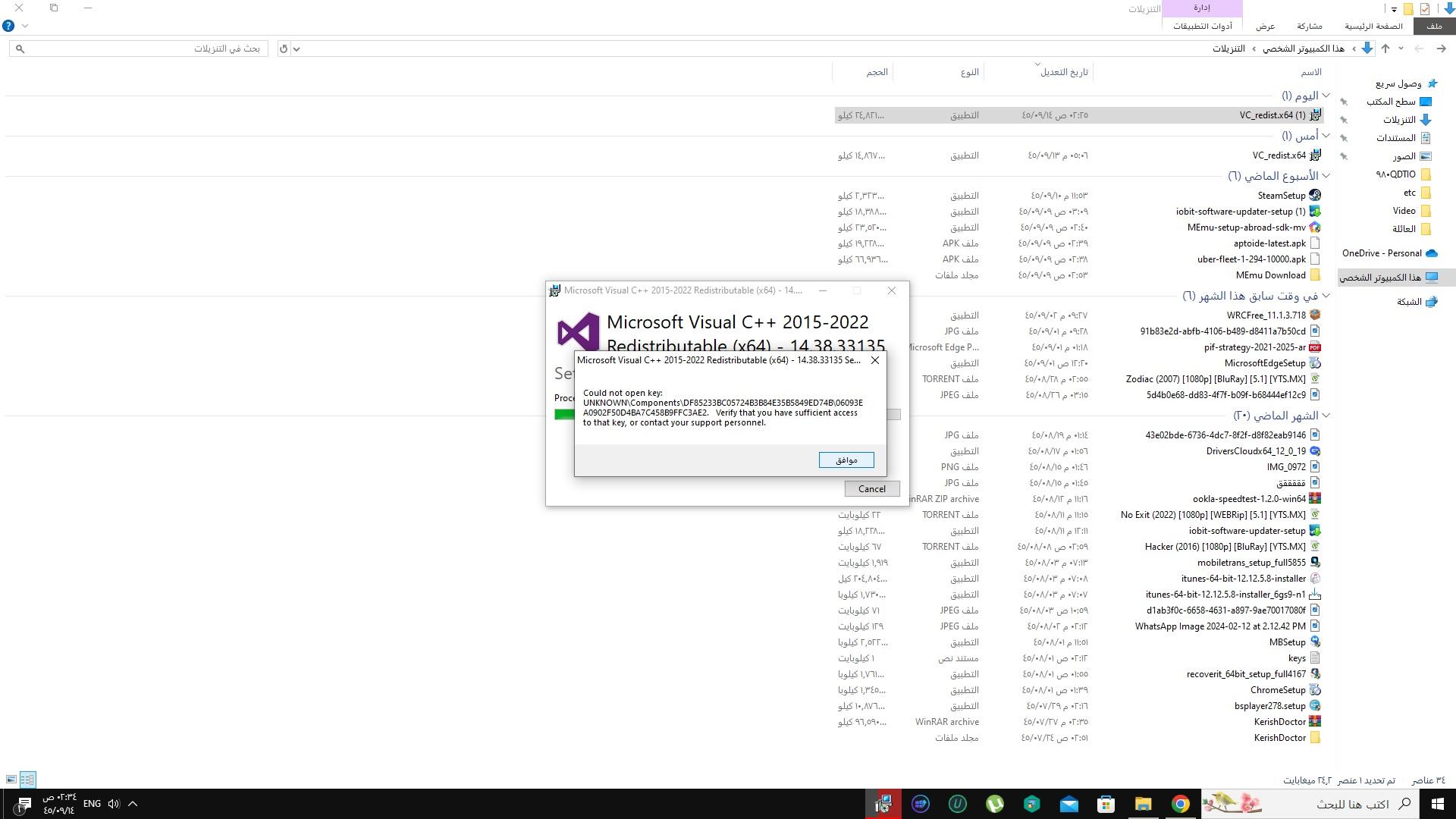Switch to large icons view in status bar
Screen dimensions: 1456x819
coord(11,780)
